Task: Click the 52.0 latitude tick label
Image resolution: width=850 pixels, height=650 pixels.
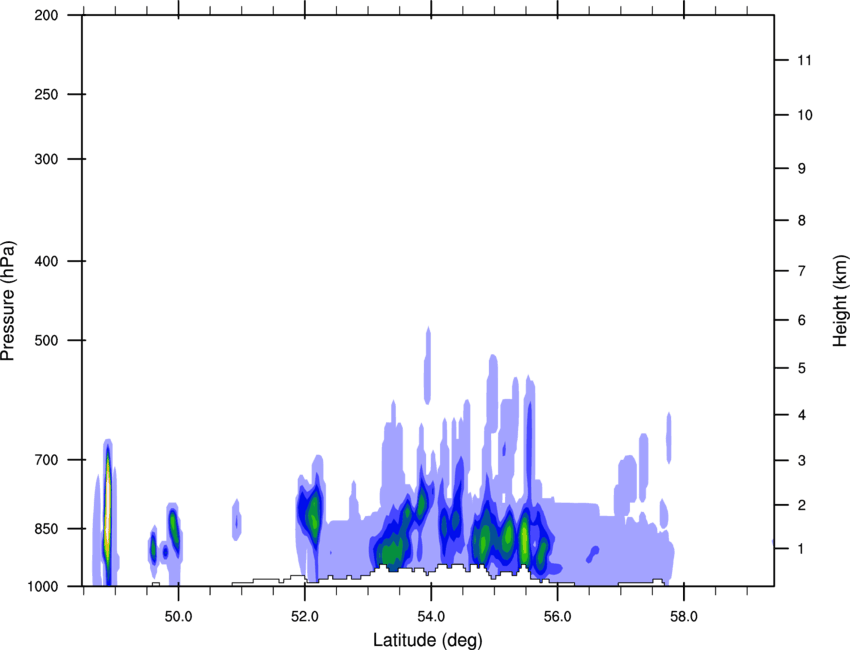Action: click(305, 617)
